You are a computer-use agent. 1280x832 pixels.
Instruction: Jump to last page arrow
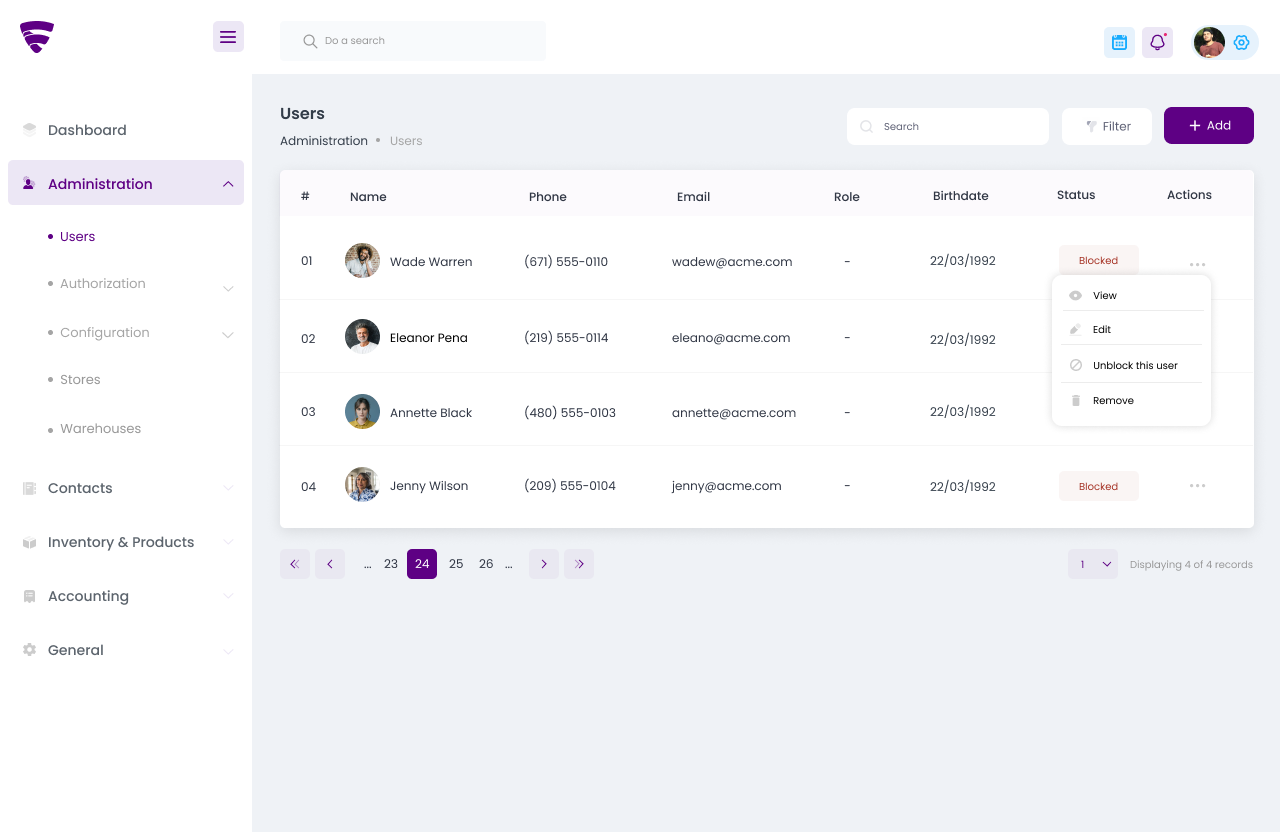(x=579, y=564)
